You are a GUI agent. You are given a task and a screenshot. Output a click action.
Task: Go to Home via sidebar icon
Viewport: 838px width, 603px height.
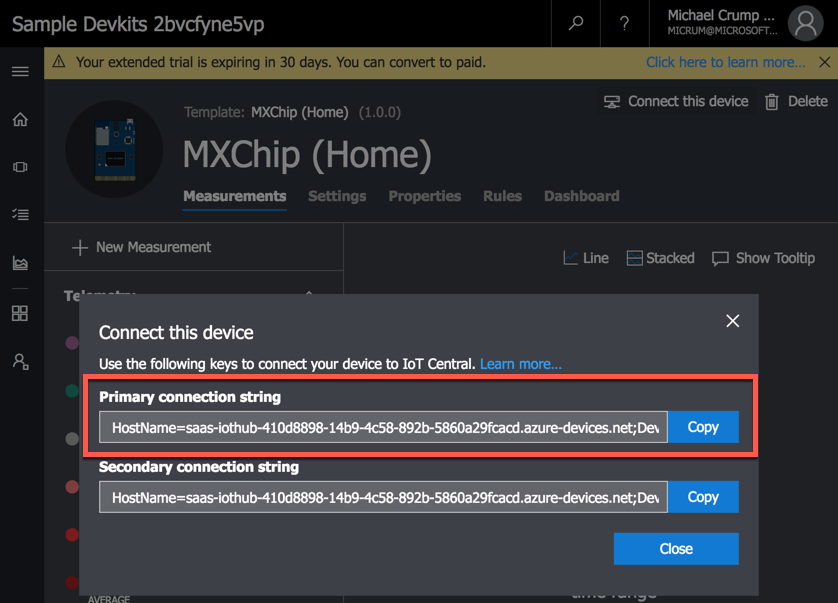tap(20, 119)
